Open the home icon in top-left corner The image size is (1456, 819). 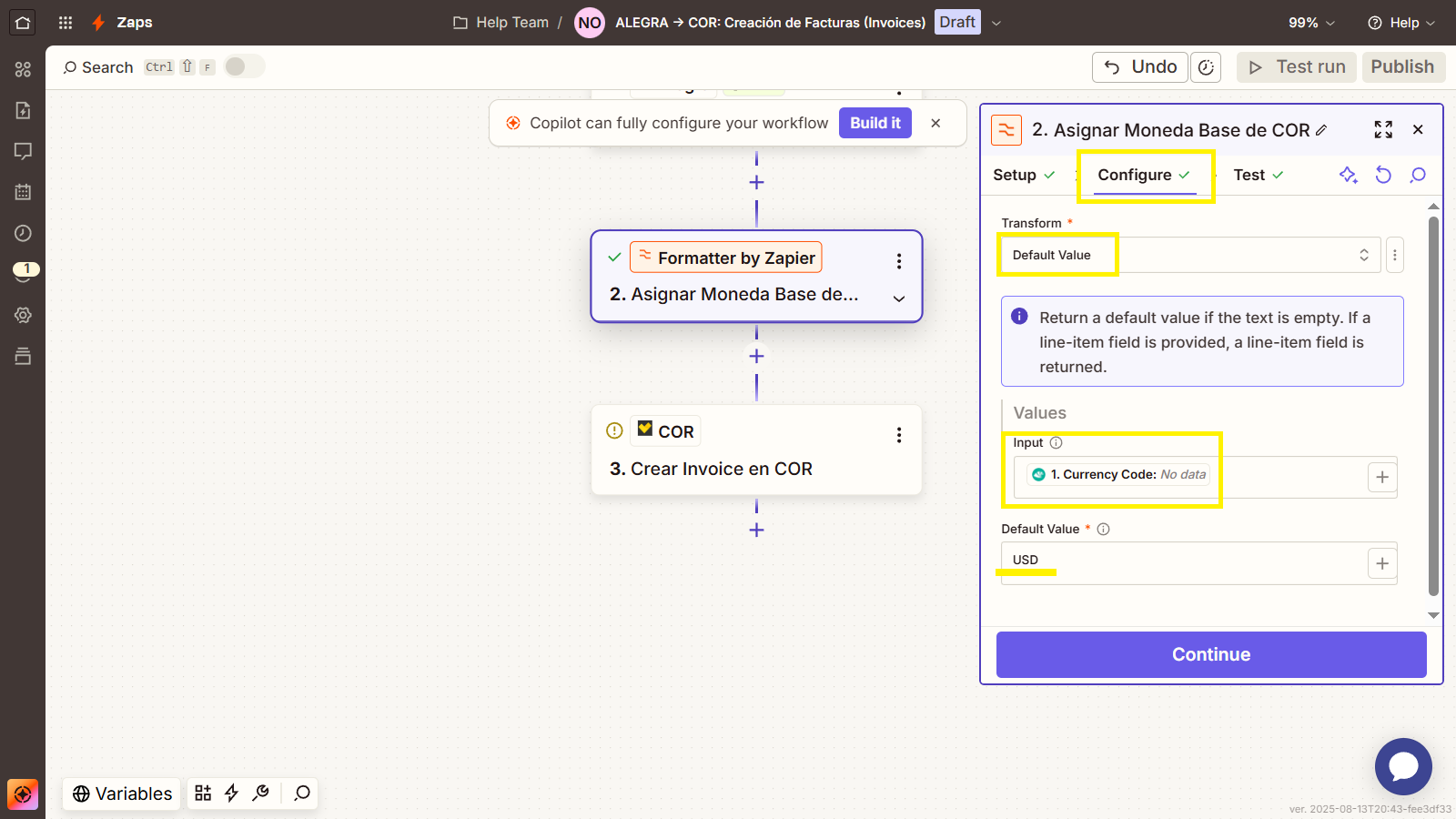point(23,23)
